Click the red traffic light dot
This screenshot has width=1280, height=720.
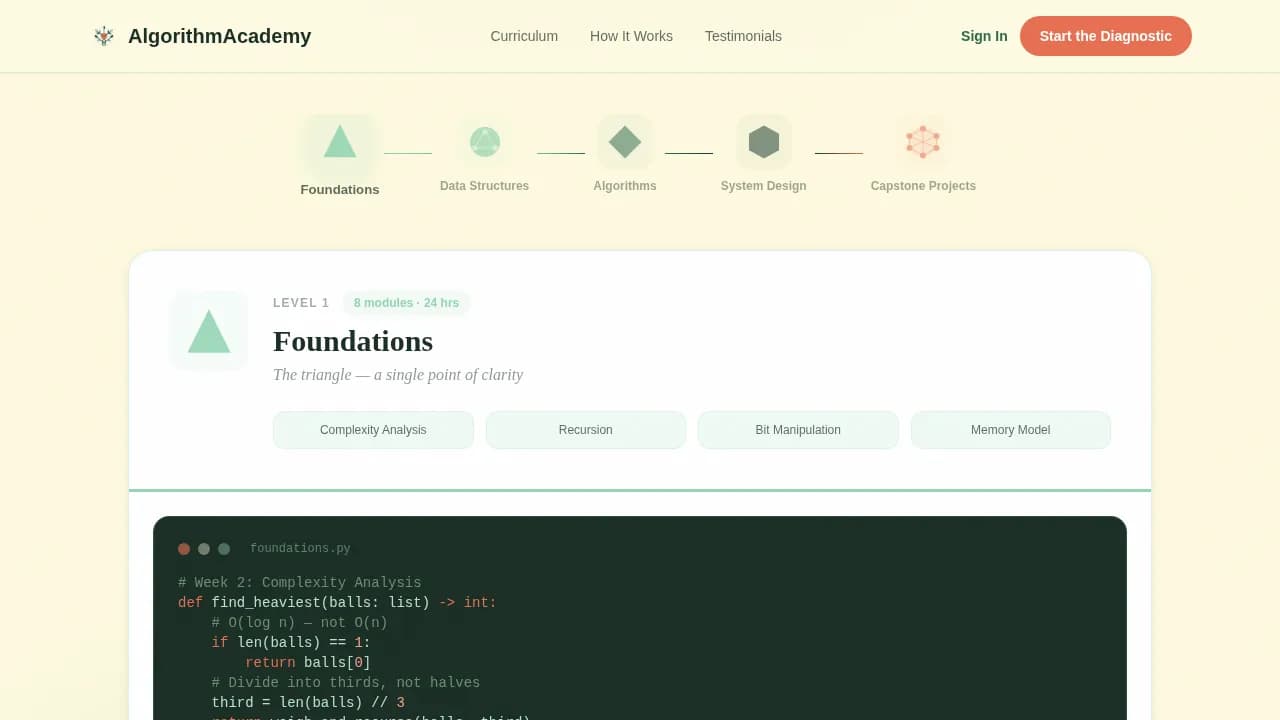[184, 548]
